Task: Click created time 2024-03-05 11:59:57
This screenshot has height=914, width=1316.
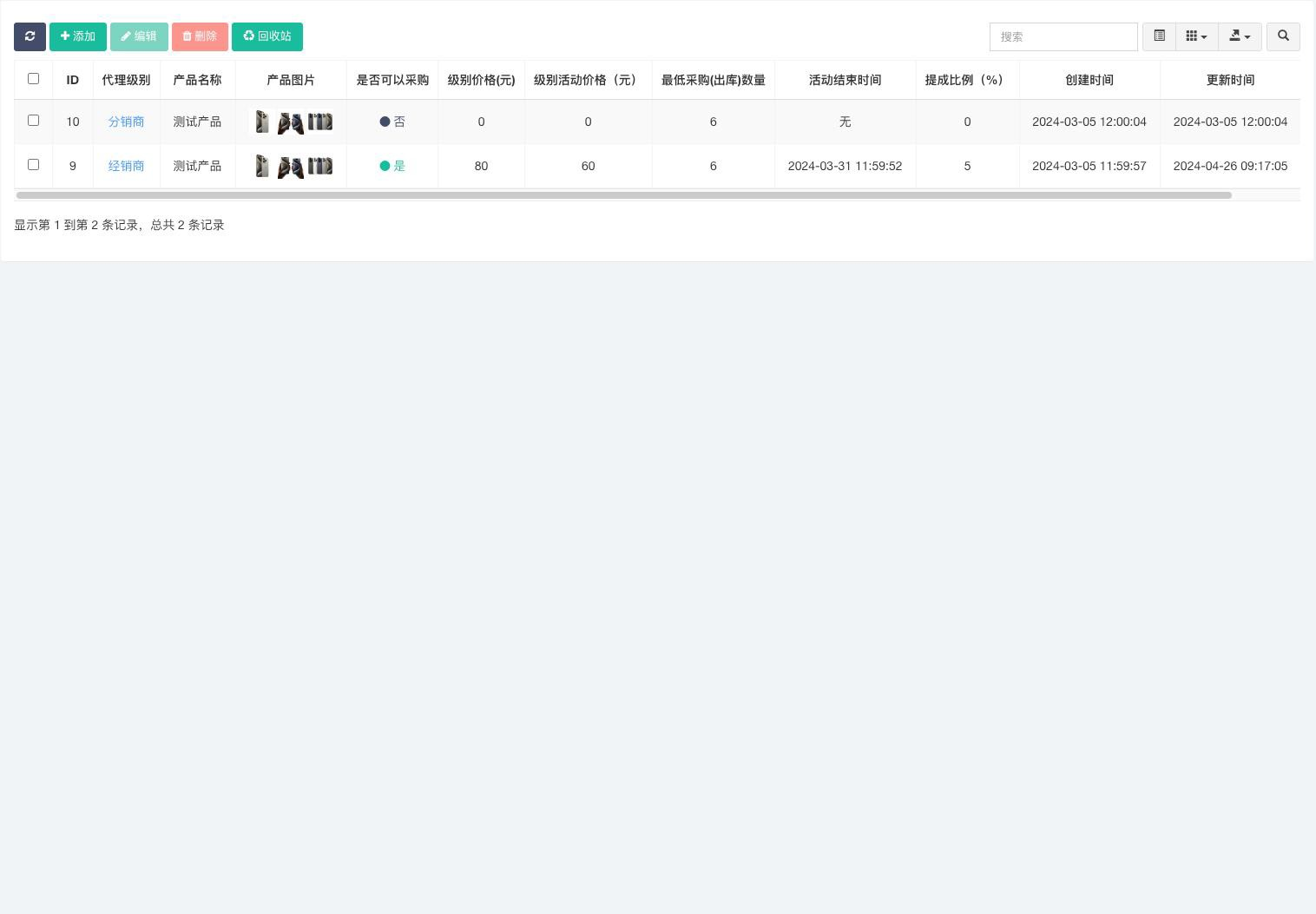Action: click(x=1089, y=166)
